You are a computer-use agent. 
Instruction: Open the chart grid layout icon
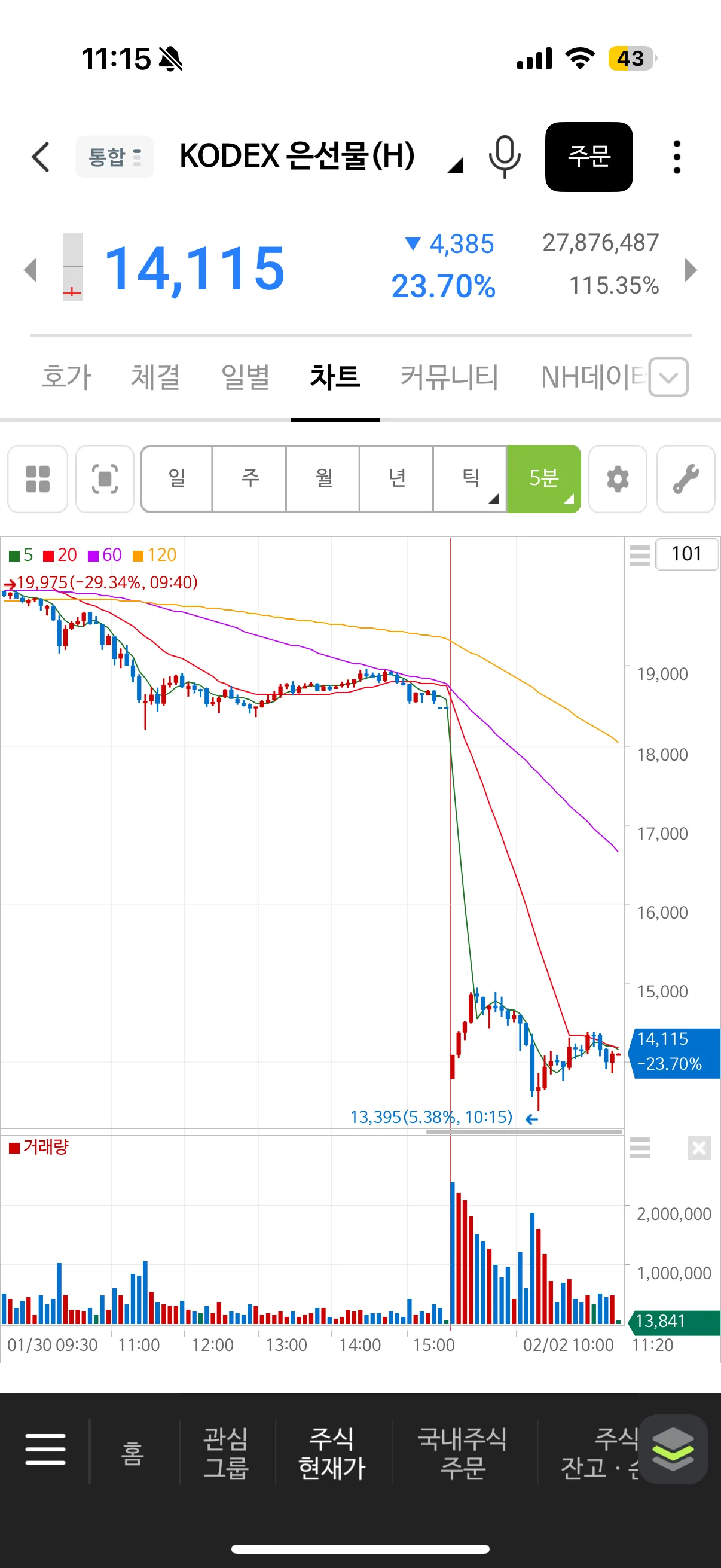[38, 479]
